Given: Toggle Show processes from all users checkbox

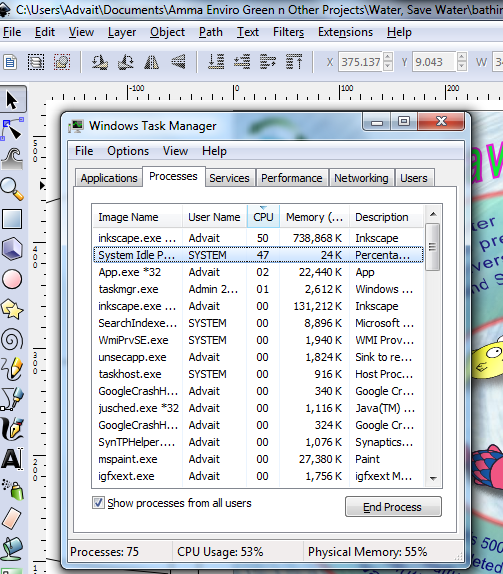Looking at the screenshot, I should (x=98, y=503).
